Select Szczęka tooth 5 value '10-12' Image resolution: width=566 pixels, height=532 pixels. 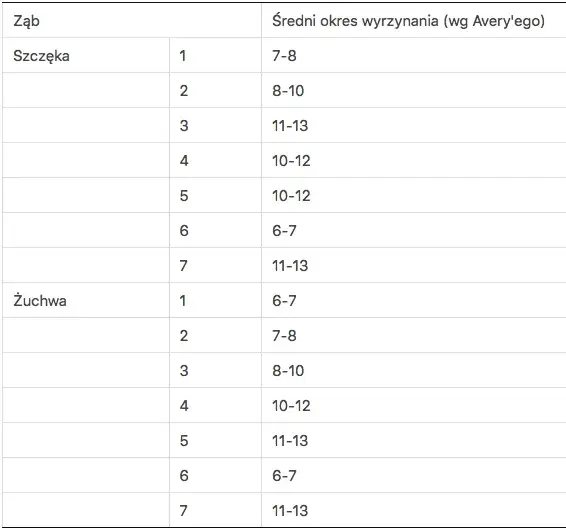point(291,196)
